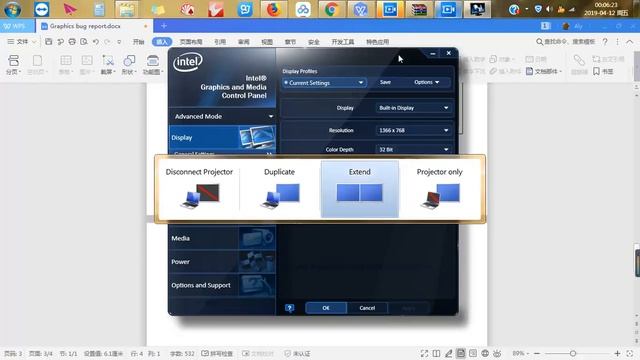Open the Color Depth 32 Bit dropdown
Screen dimensions: 640x360
pos(413,149)
